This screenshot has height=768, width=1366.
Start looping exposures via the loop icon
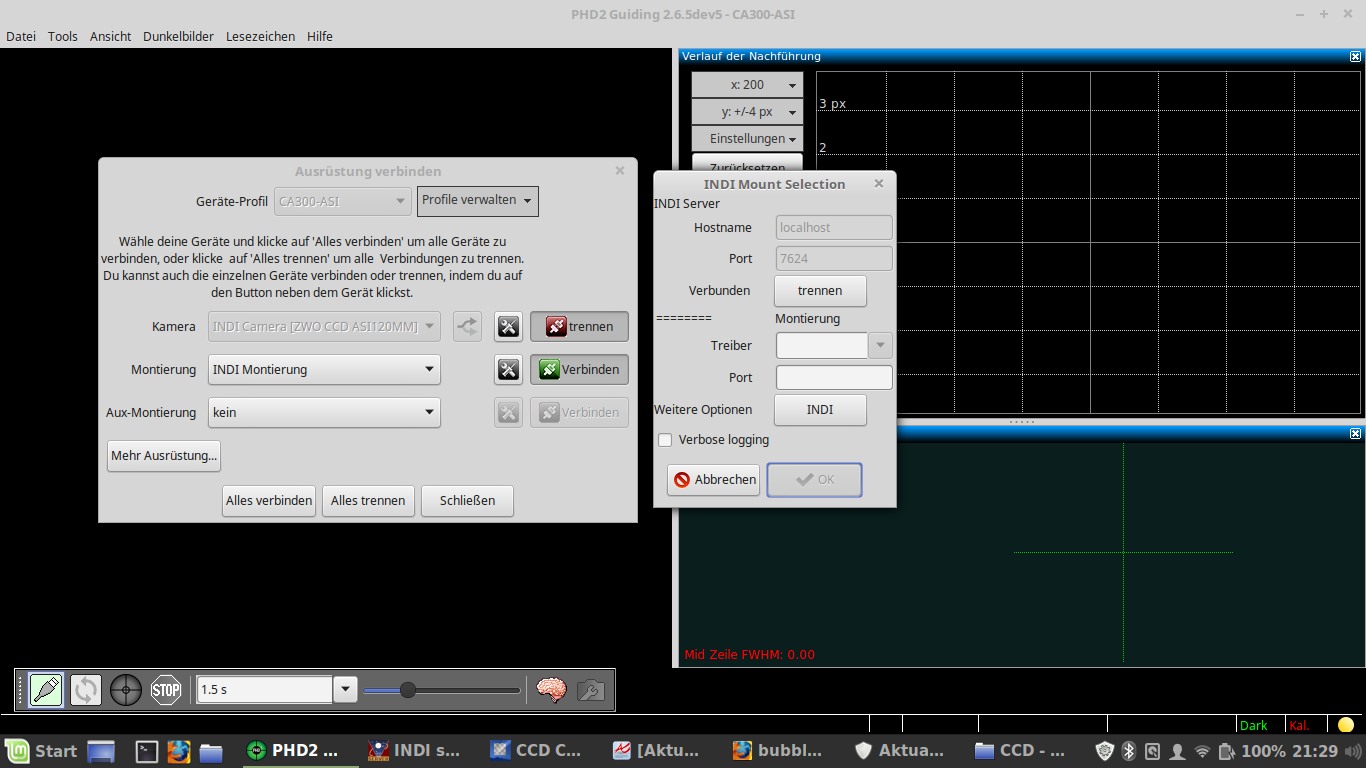(85, 690)
